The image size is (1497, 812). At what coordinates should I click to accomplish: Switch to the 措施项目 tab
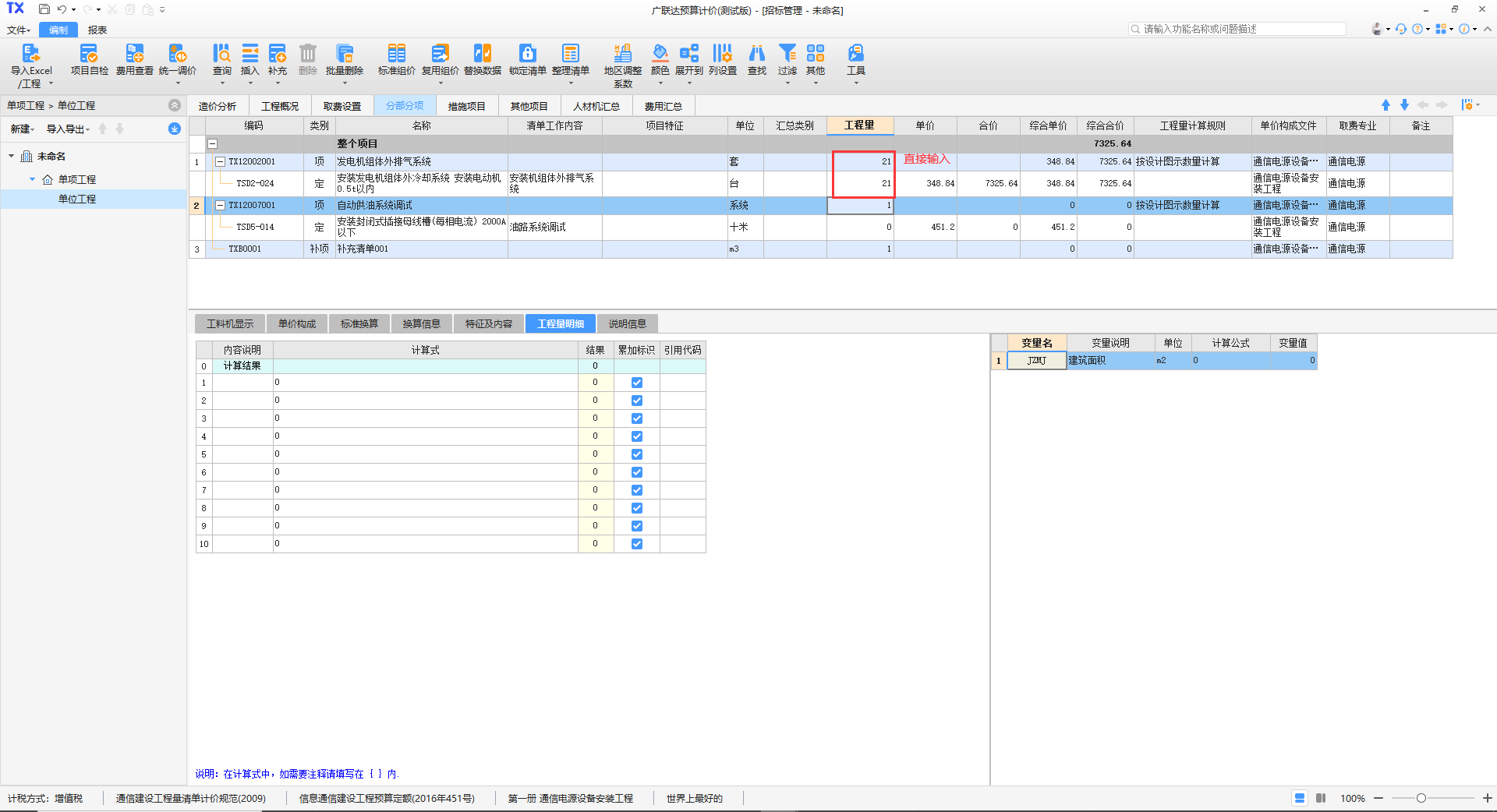click(466, 106)
